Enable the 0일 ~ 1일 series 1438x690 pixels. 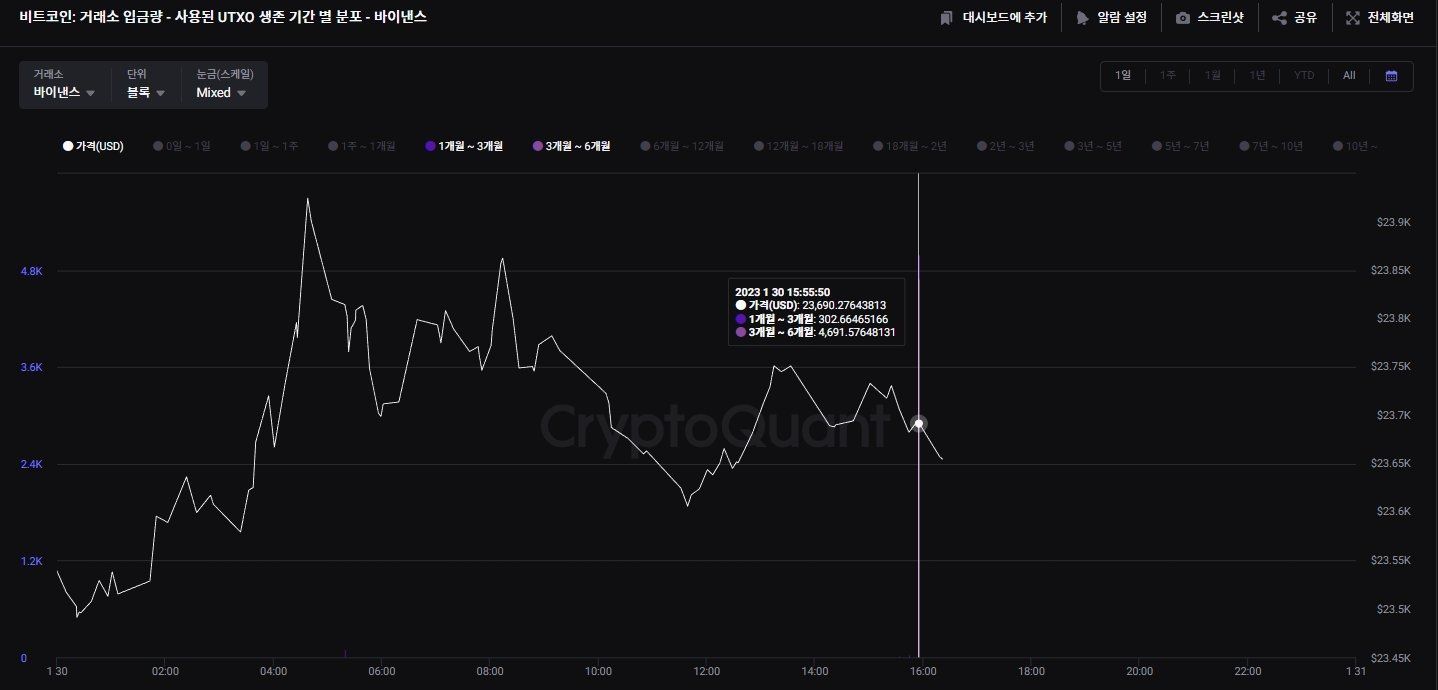181,145
